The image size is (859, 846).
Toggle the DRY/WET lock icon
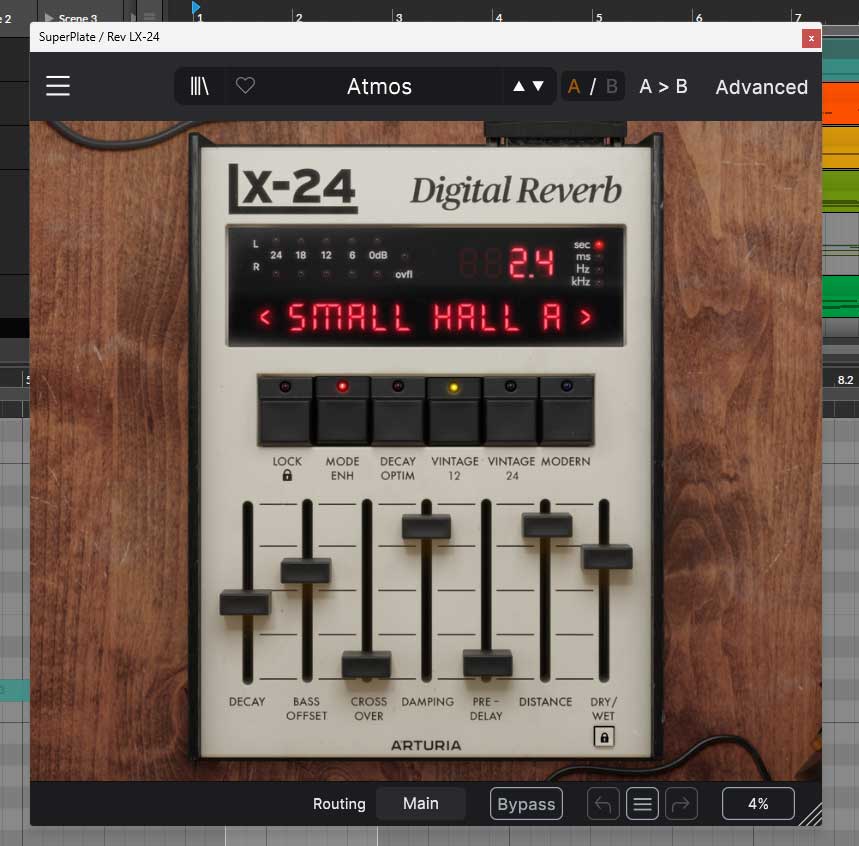point(604,737)
